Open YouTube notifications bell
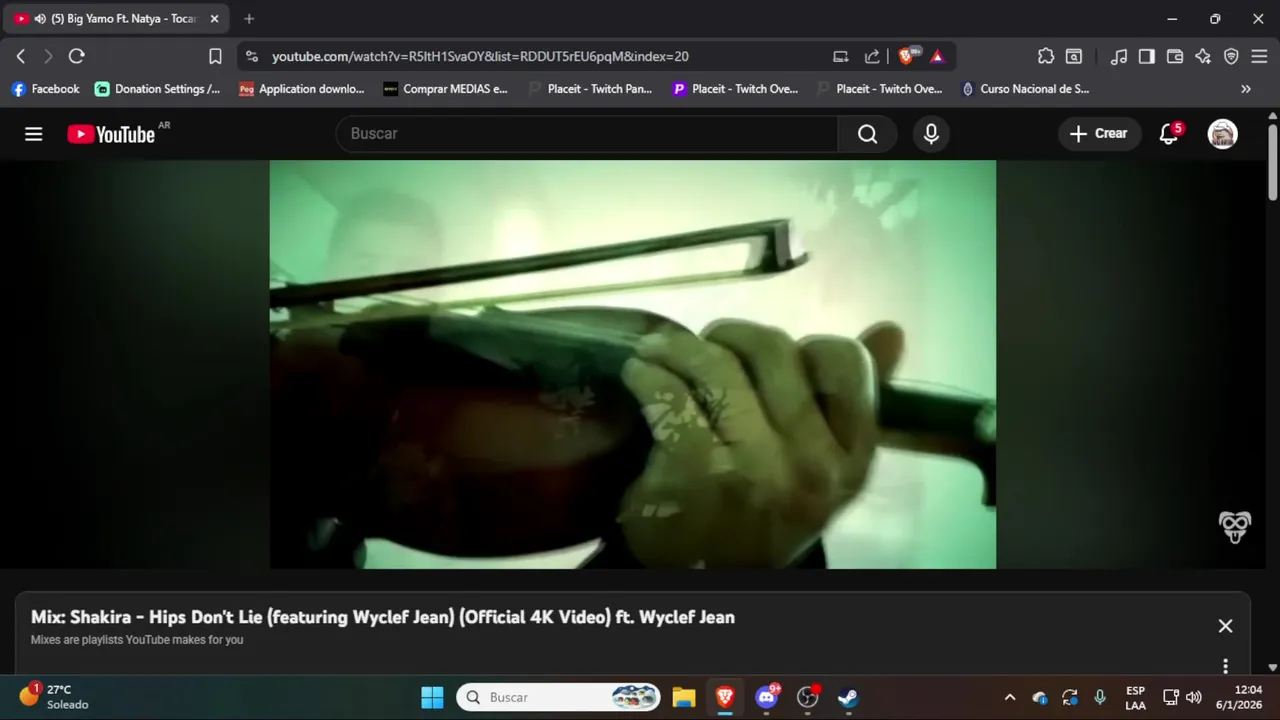1280x720 pixels. 1169,134
